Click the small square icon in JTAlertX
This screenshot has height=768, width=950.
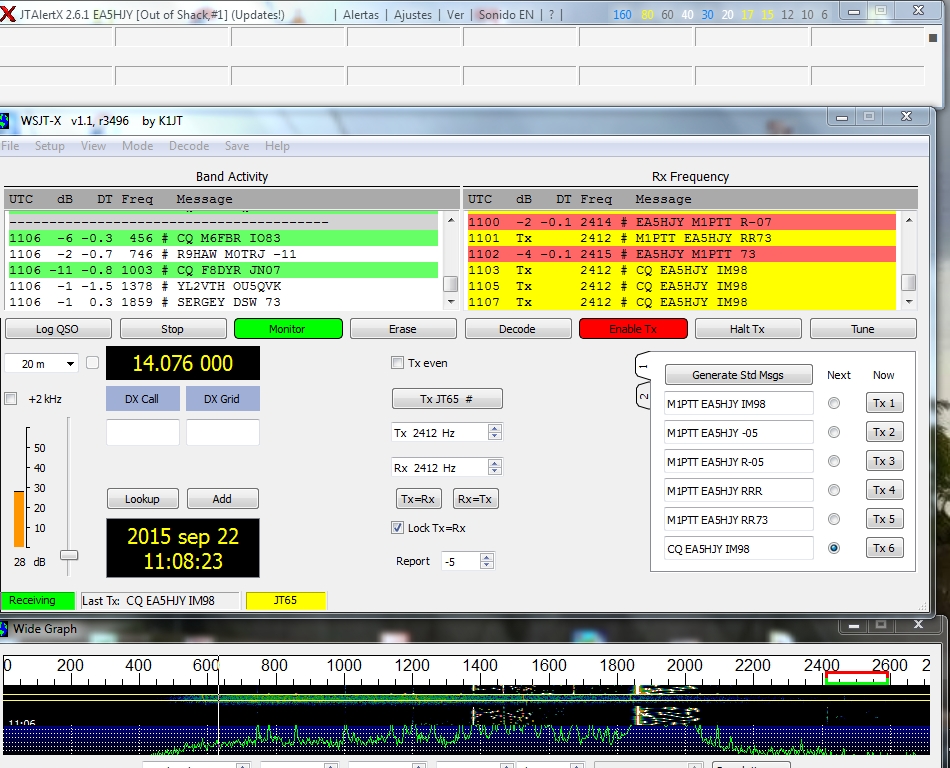click(933, 38)
